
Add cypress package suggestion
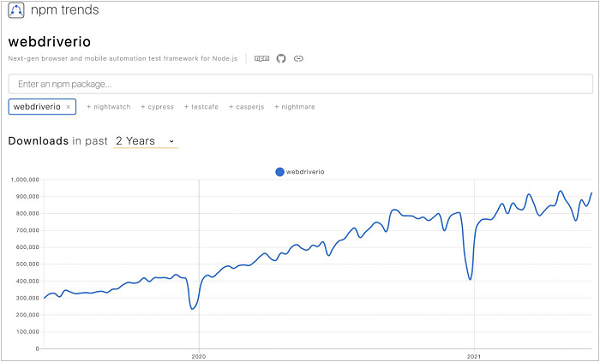point(157,107)
